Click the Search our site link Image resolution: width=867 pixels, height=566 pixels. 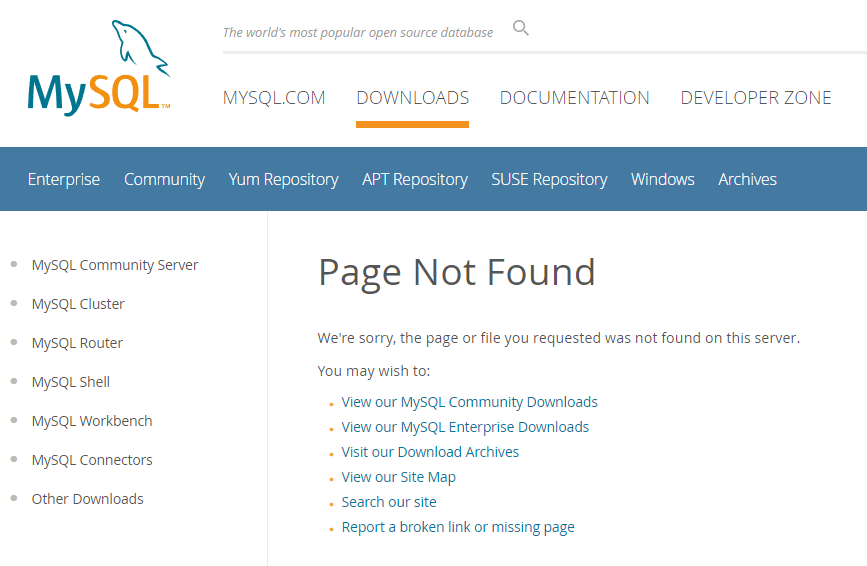point(389,502)
